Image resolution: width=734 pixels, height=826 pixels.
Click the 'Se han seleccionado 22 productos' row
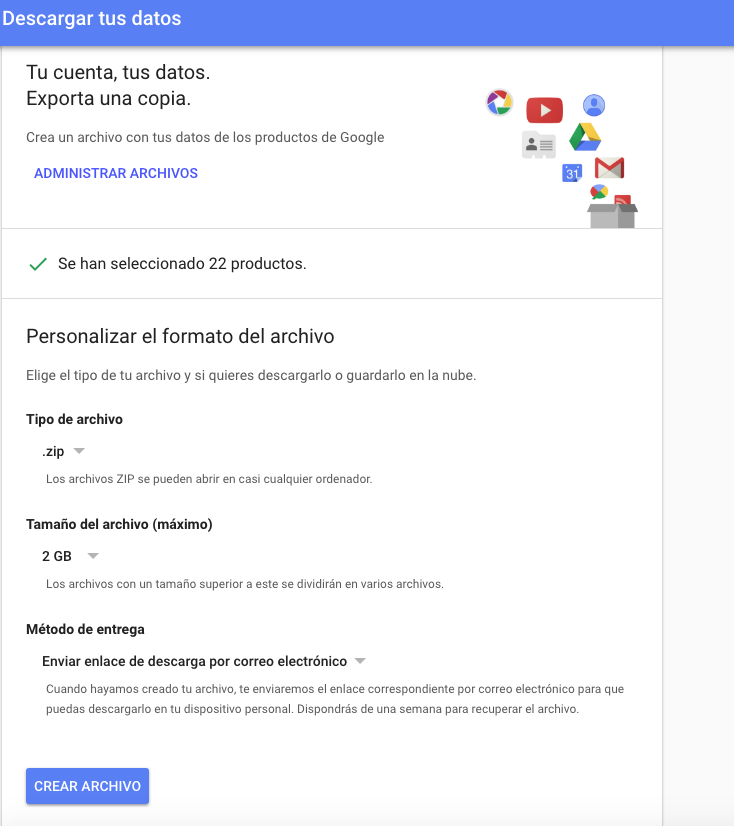tap(182, 264)
